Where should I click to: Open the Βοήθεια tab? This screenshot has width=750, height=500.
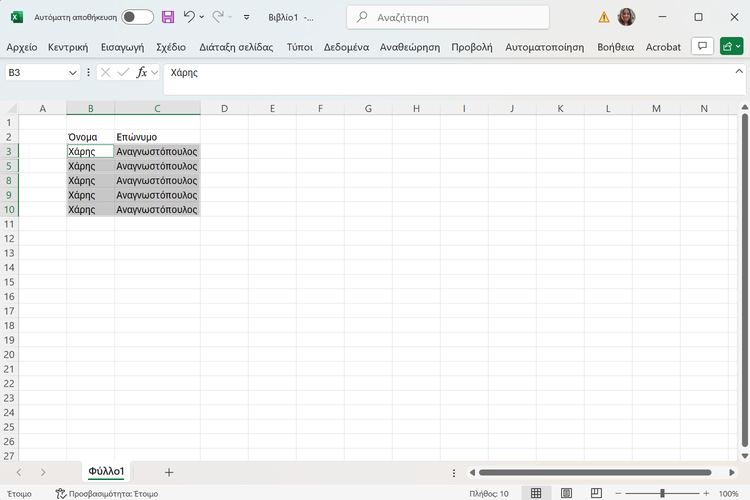coord(616,47)
